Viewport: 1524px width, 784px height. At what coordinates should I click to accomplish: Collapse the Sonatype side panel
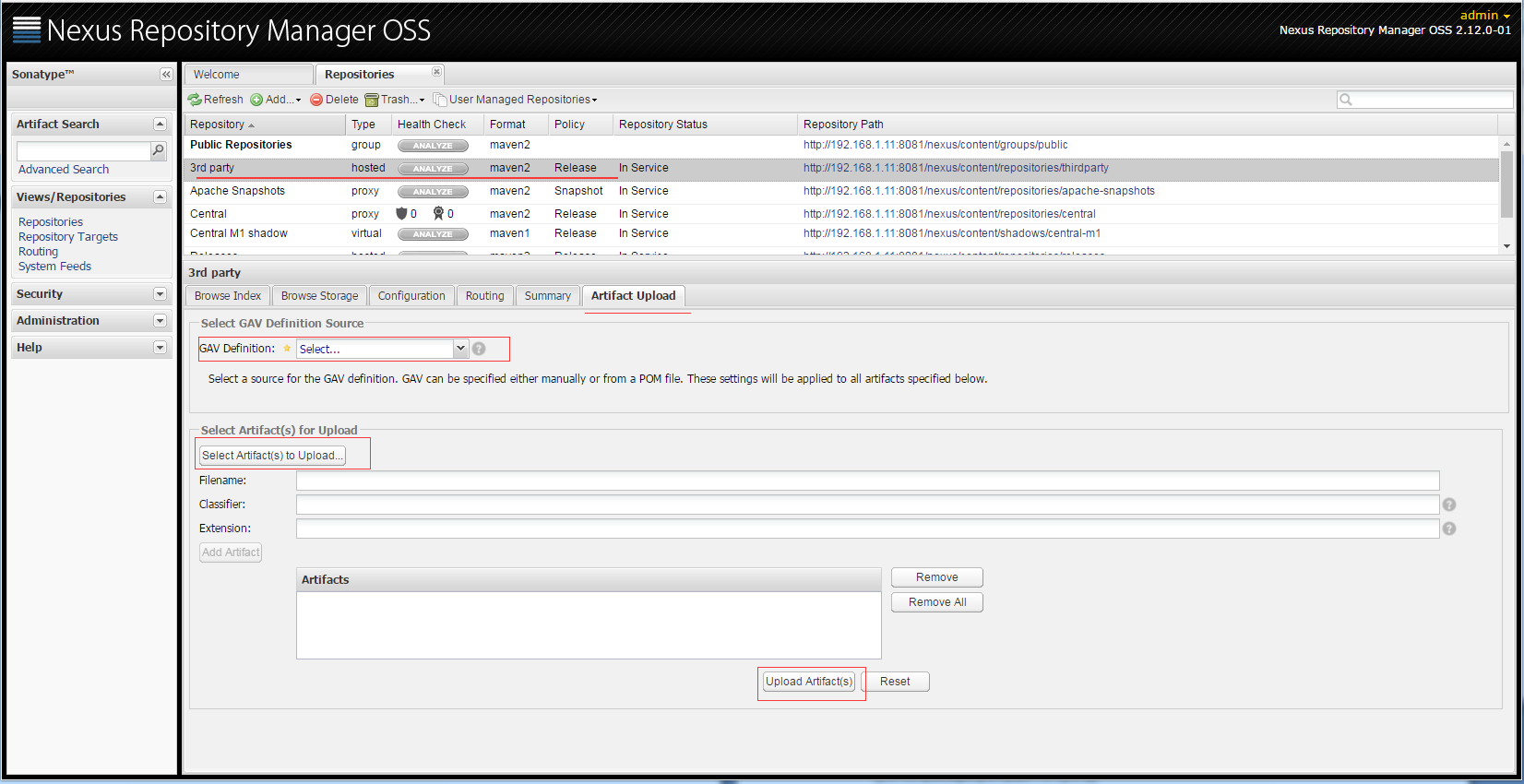coord(166,75)
